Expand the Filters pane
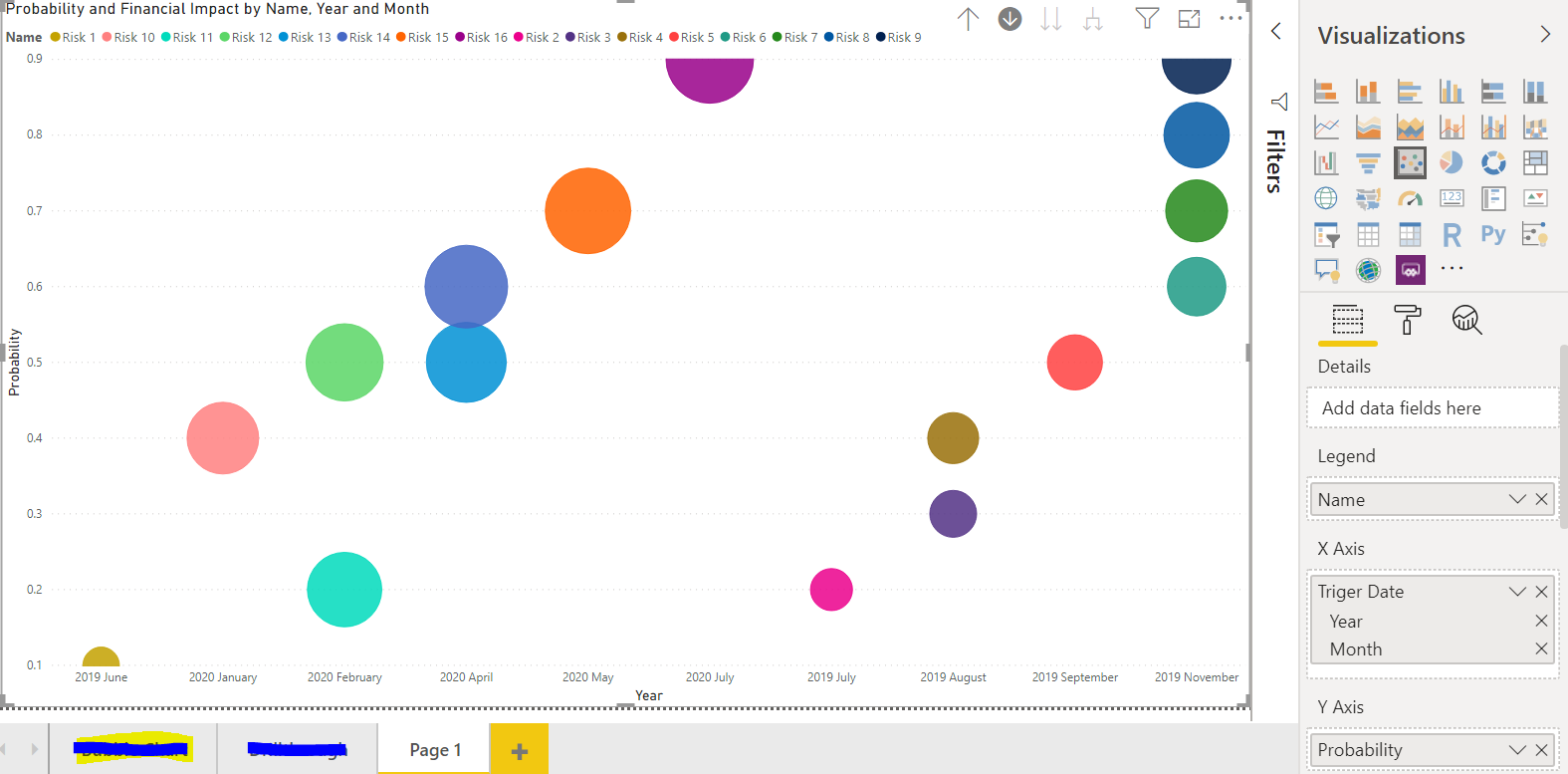The image size is (1568, 774). [x=1275, y=32]
